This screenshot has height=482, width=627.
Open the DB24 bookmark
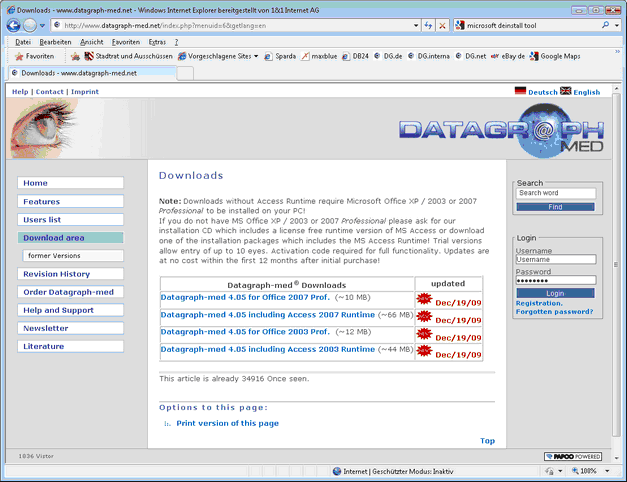click(x=355, y=56)
